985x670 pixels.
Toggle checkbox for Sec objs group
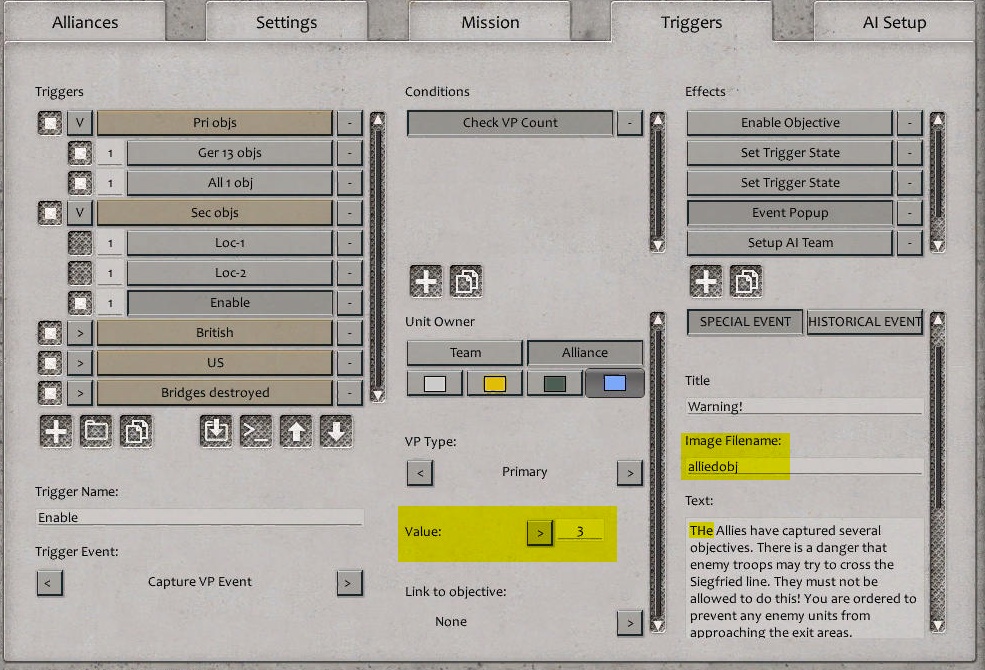[x=50, y=213]
